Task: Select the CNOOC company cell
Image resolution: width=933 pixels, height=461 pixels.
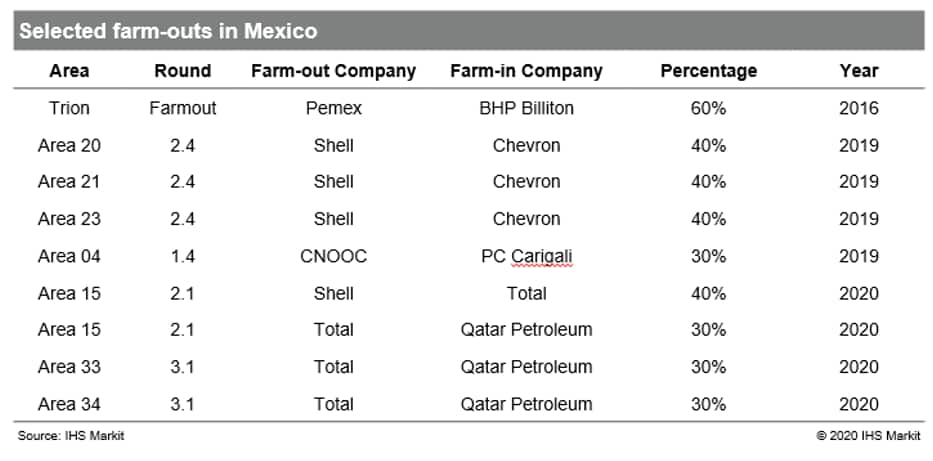Action: click(x=333, y=256)
